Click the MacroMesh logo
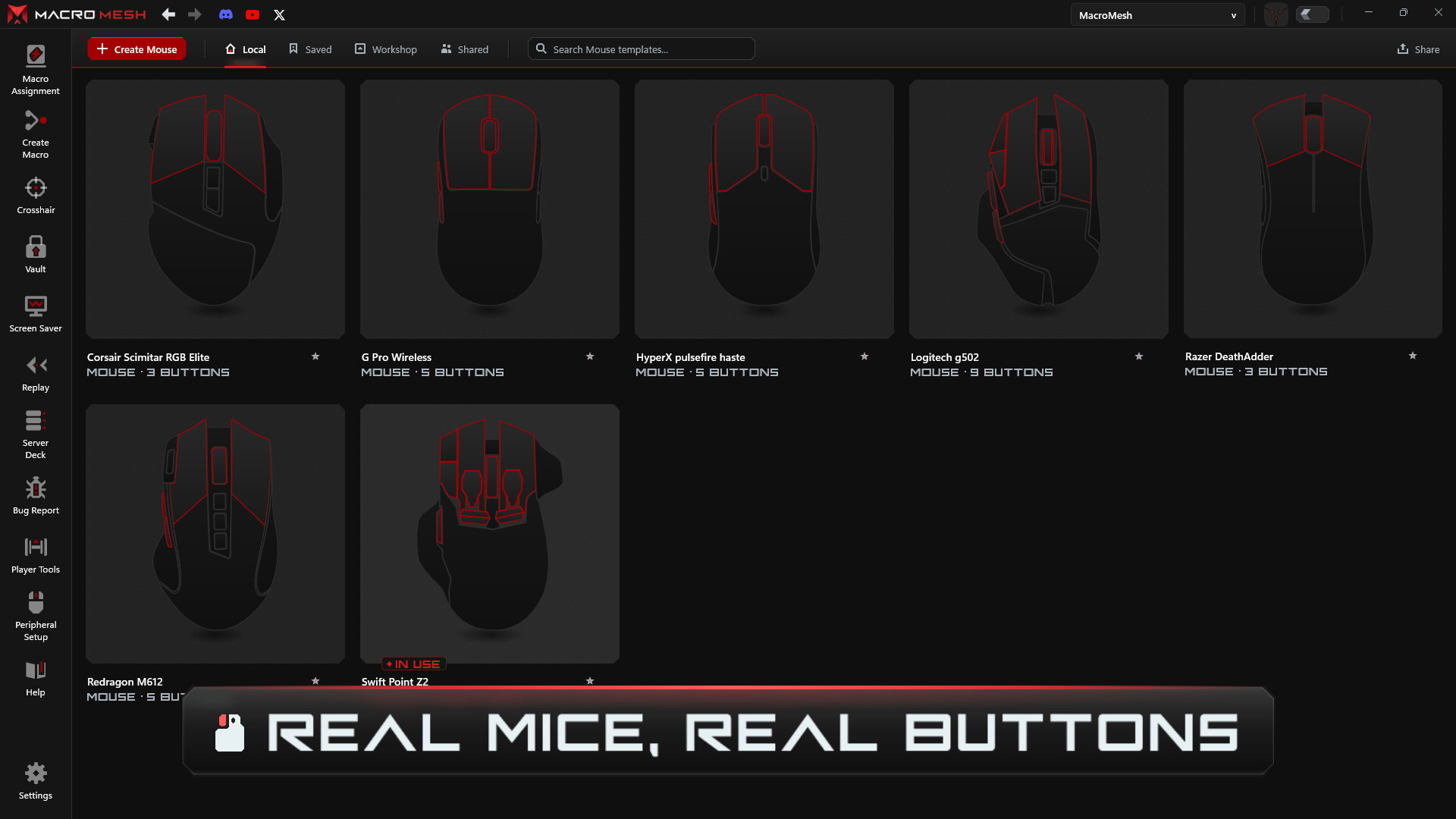 tap(77, 14)
